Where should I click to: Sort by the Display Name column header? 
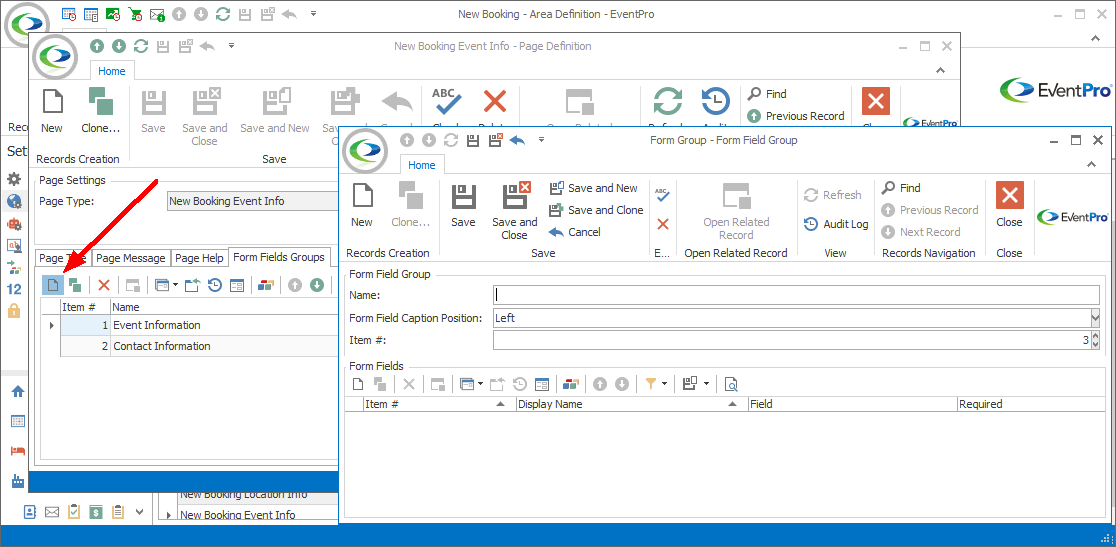(x=632, y=404)
